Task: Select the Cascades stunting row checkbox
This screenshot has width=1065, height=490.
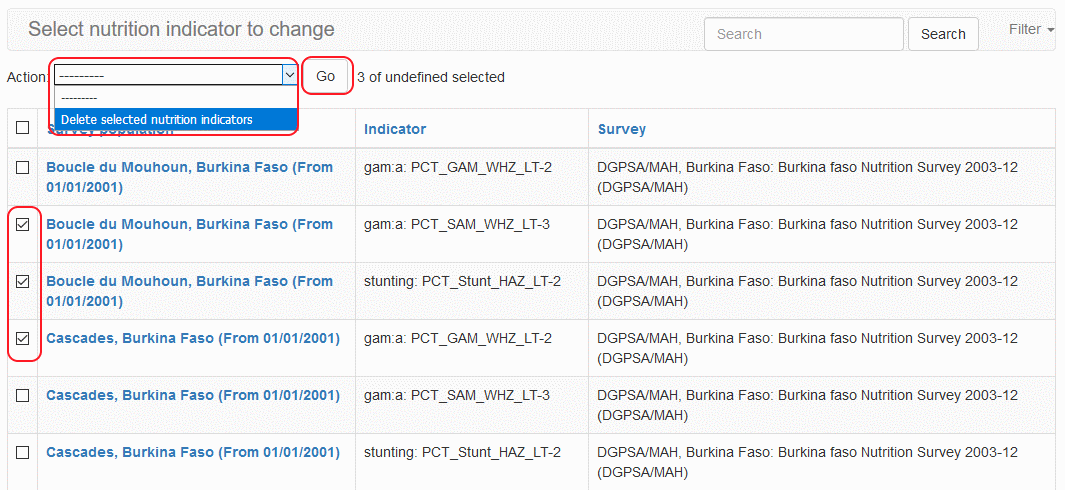Action: tap(23, 453)
